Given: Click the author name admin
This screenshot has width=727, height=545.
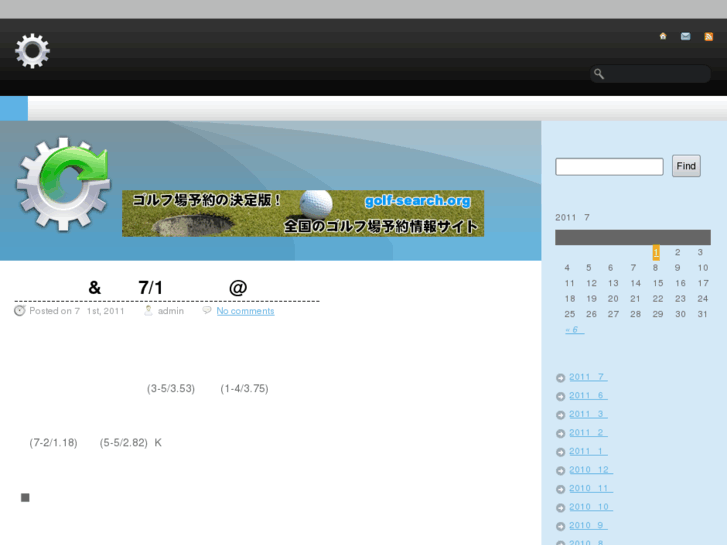Looking at the screenshot, I should 171,311.
